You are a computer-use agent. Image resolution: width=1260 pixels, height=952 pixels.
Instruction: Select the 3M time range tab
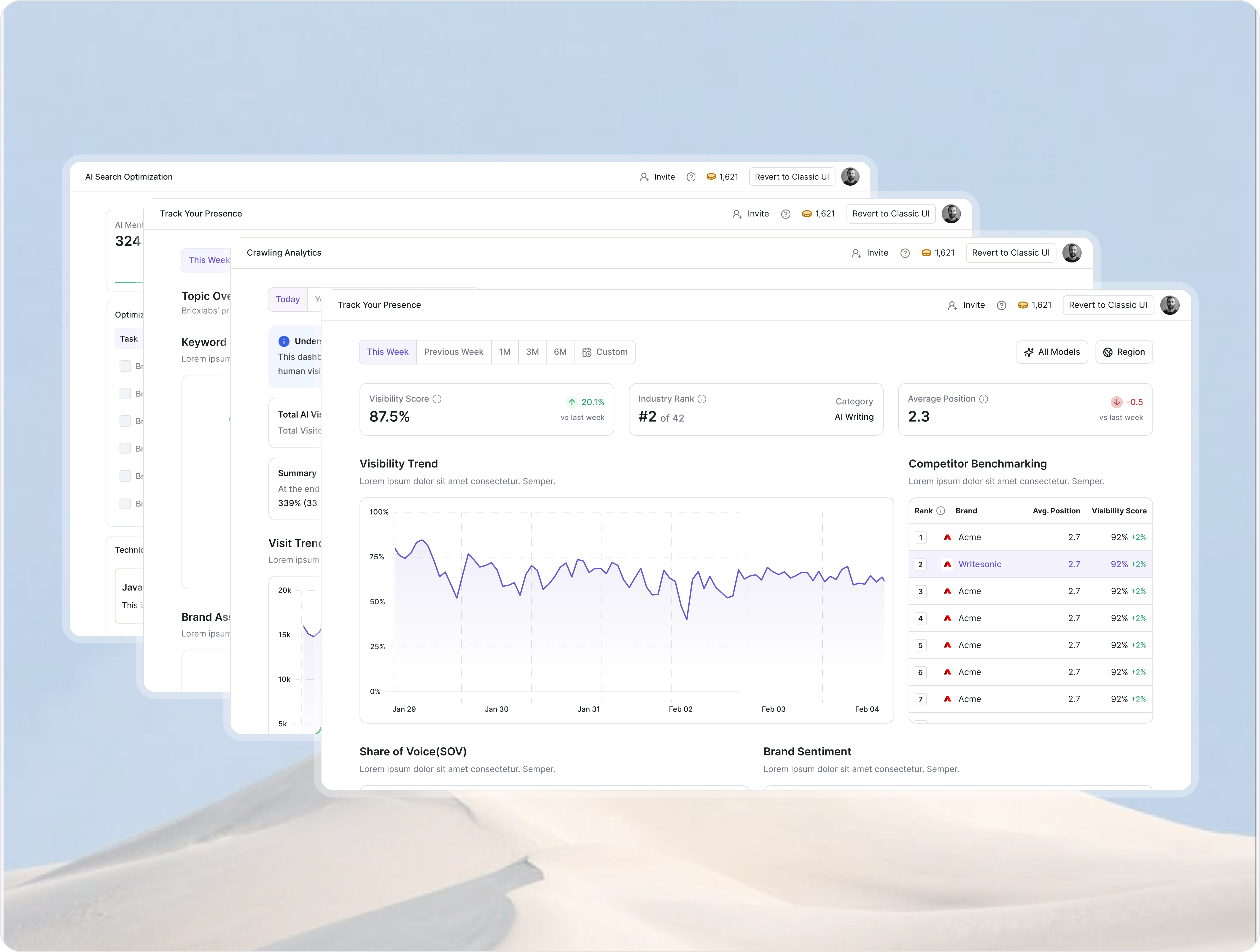(532, 352)
